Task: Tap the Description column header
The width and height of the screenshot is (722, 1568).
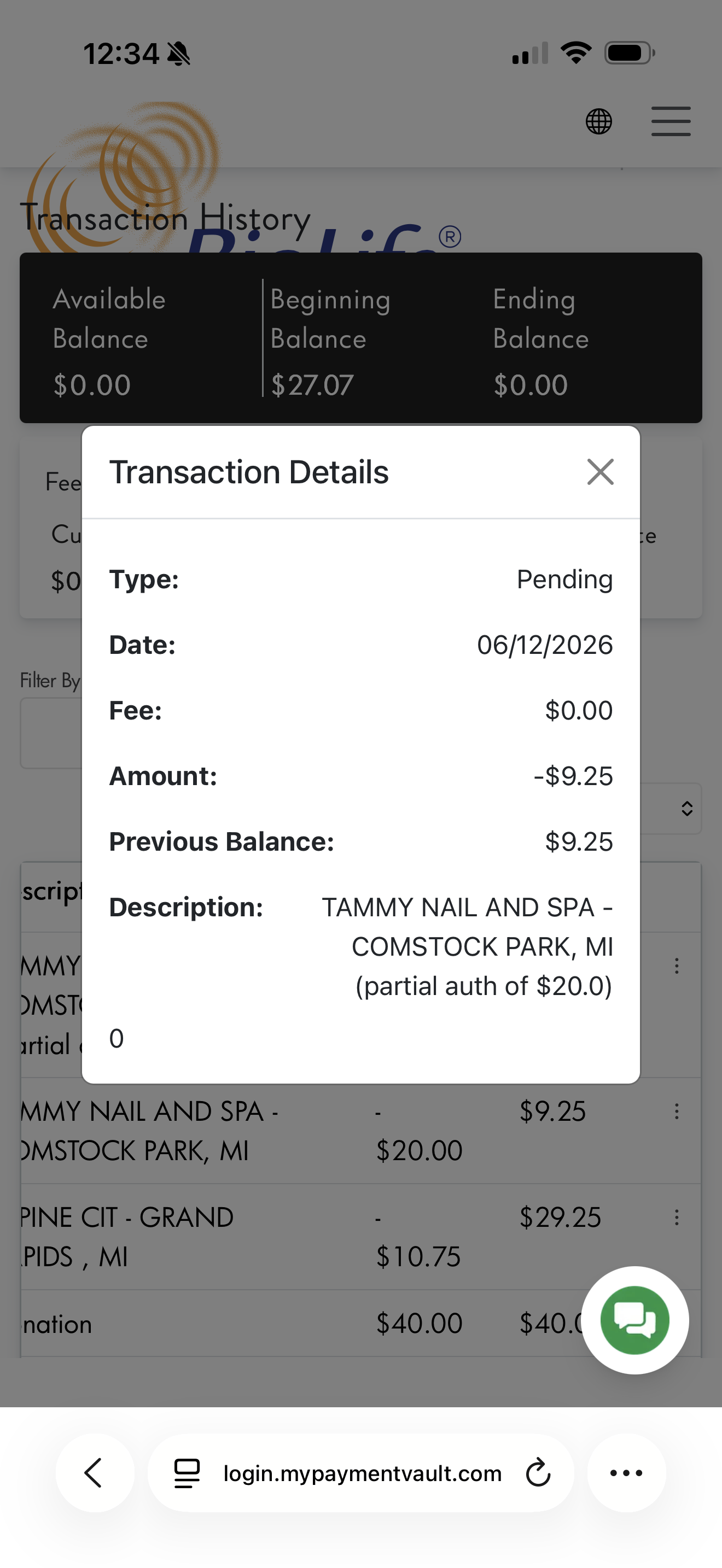Action: click(x=51, y=892)
